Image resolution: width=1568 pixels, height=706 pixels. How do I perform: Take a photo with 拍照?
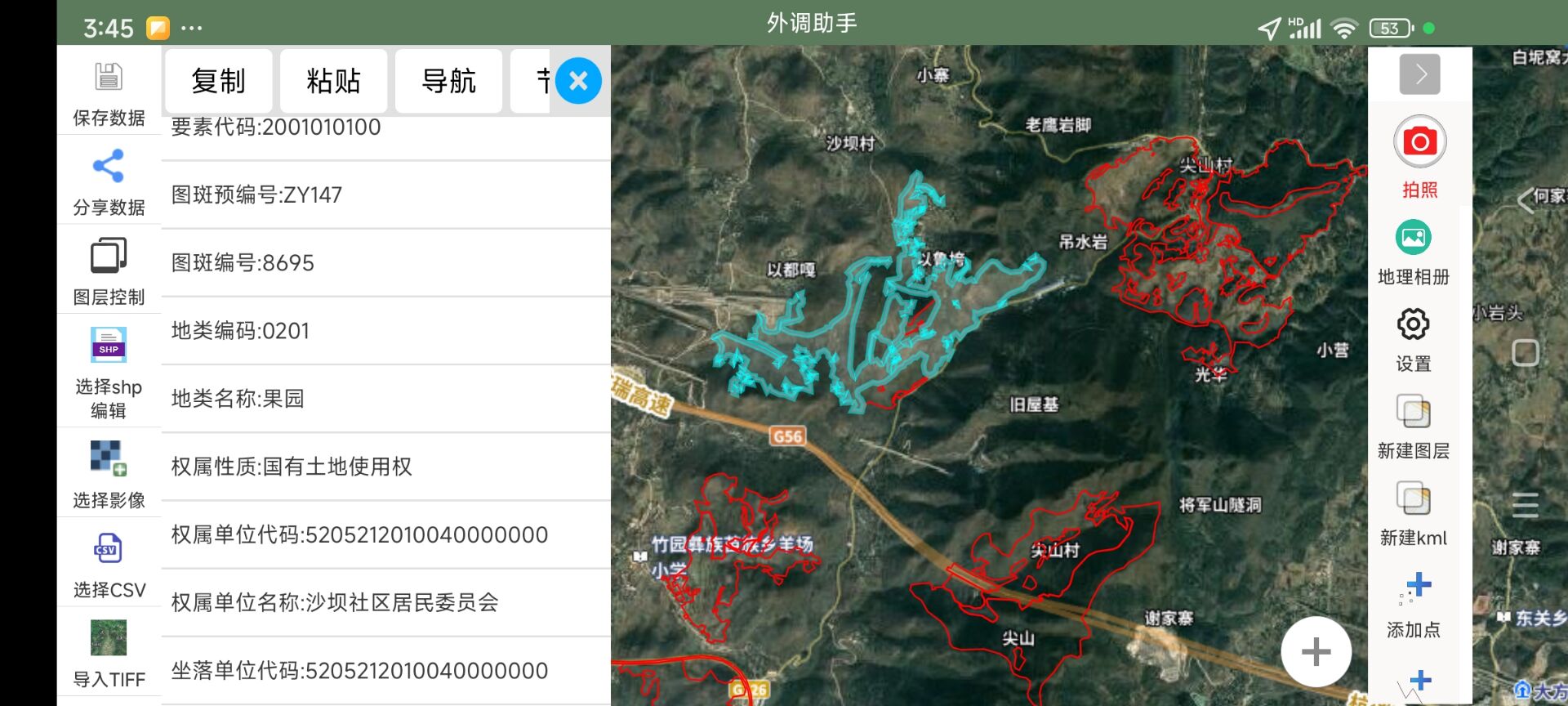[1419, 158]
